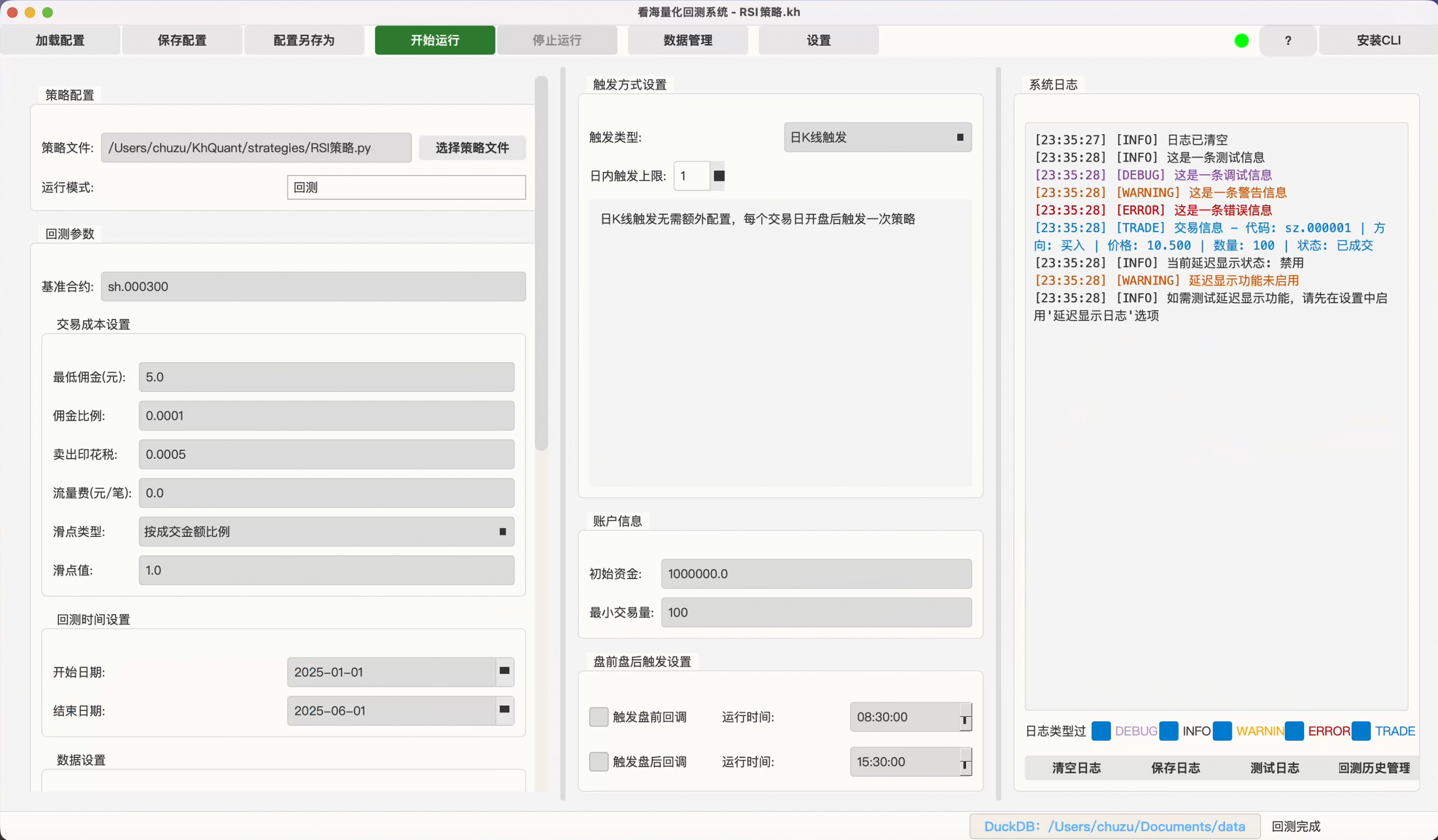Click the 佣金比例 field showing 0.0001

tap(326, 416)
